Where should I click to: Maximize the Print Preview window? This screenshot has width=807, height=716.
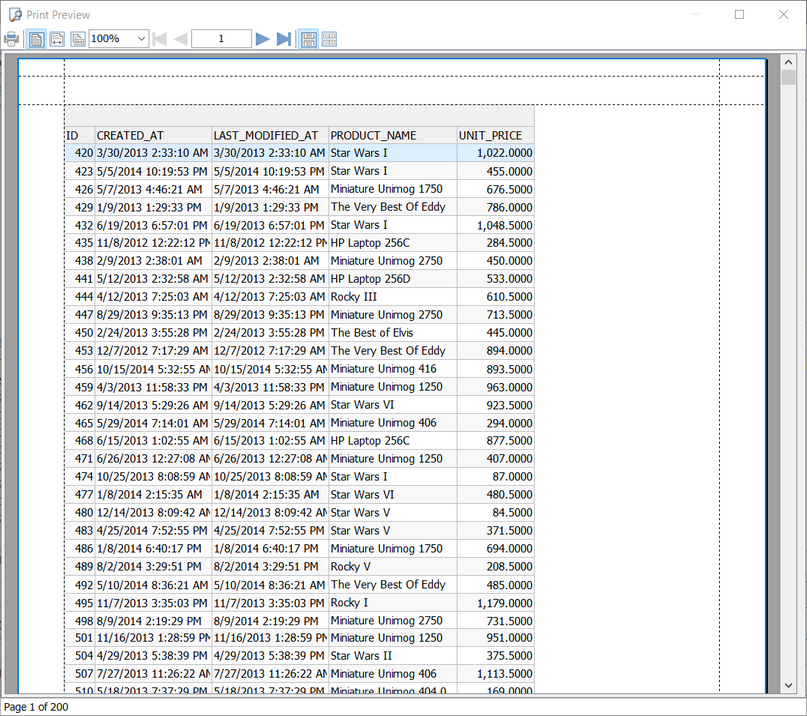(739, 14)
